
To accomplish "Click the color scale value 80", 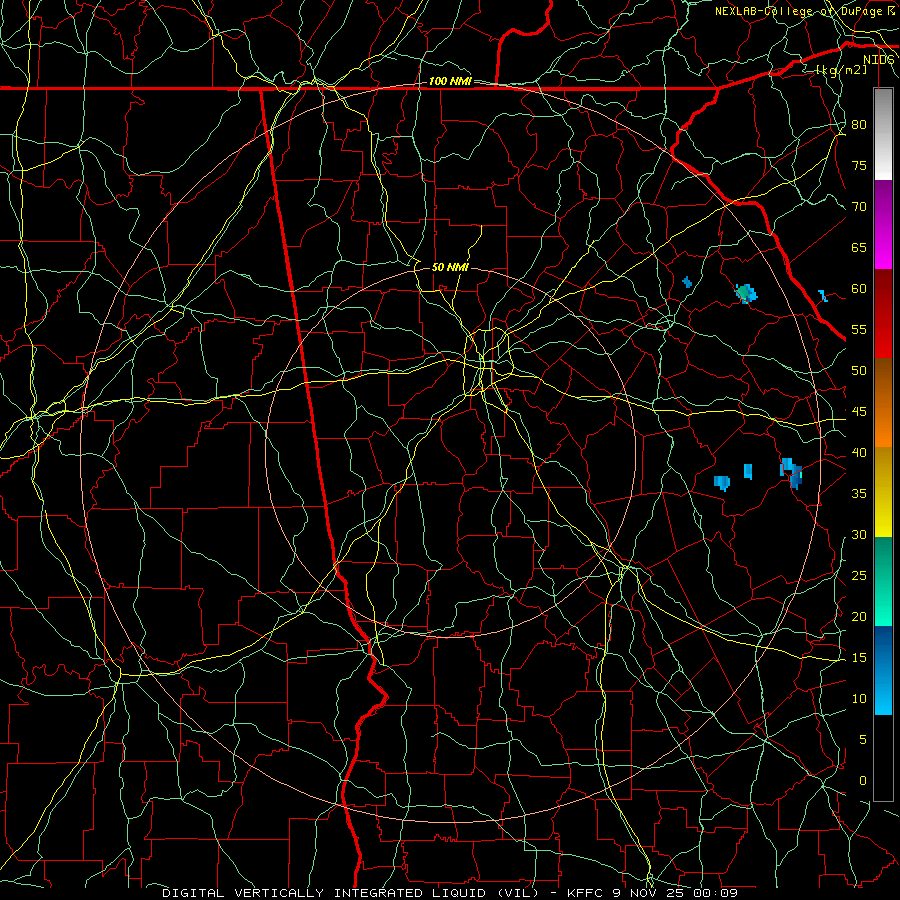I will point(859,125).
